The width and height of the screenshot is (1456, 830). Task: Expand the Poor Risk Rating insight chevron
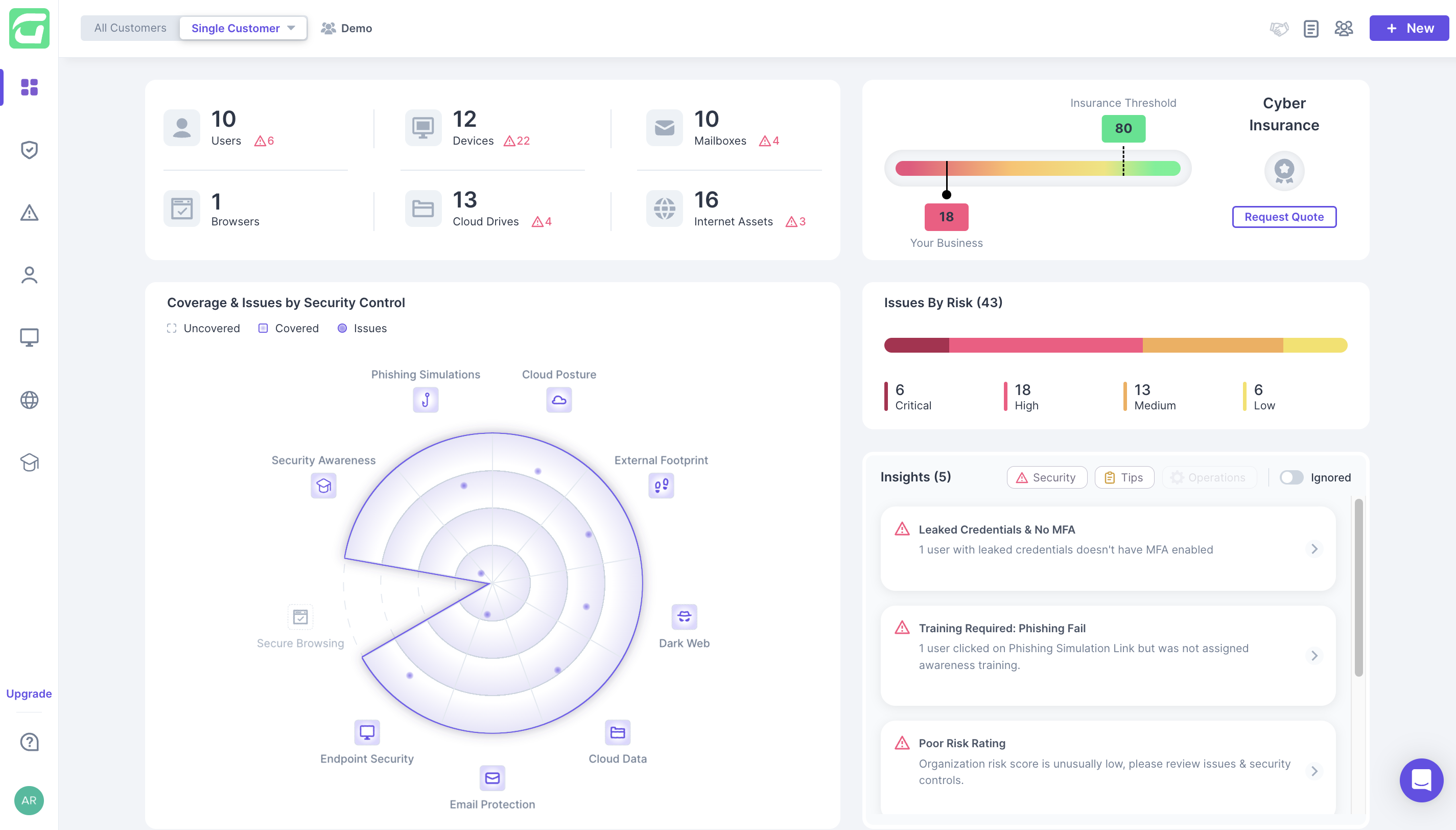[x=1314, y=771]
